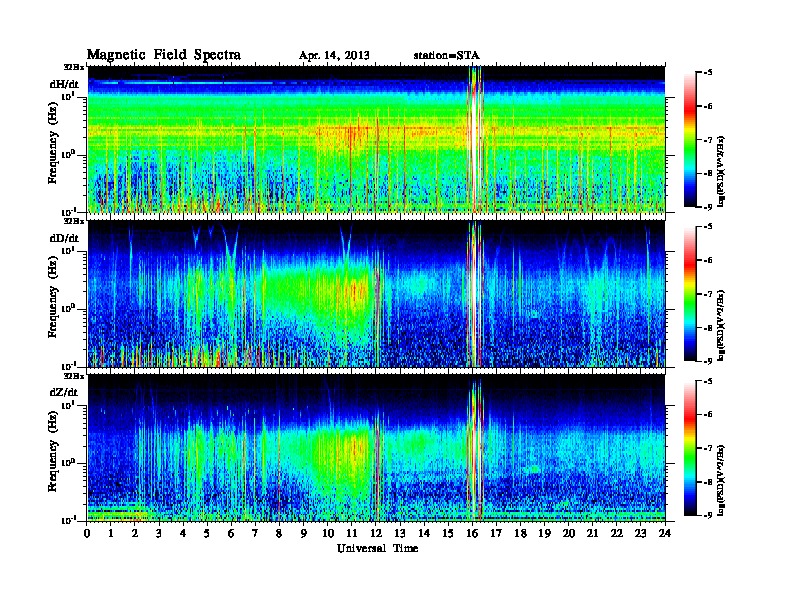Click hour 14 on the Universal Time axis
The height and width of the screenshot is (612, 792).
tap(424, 533)
